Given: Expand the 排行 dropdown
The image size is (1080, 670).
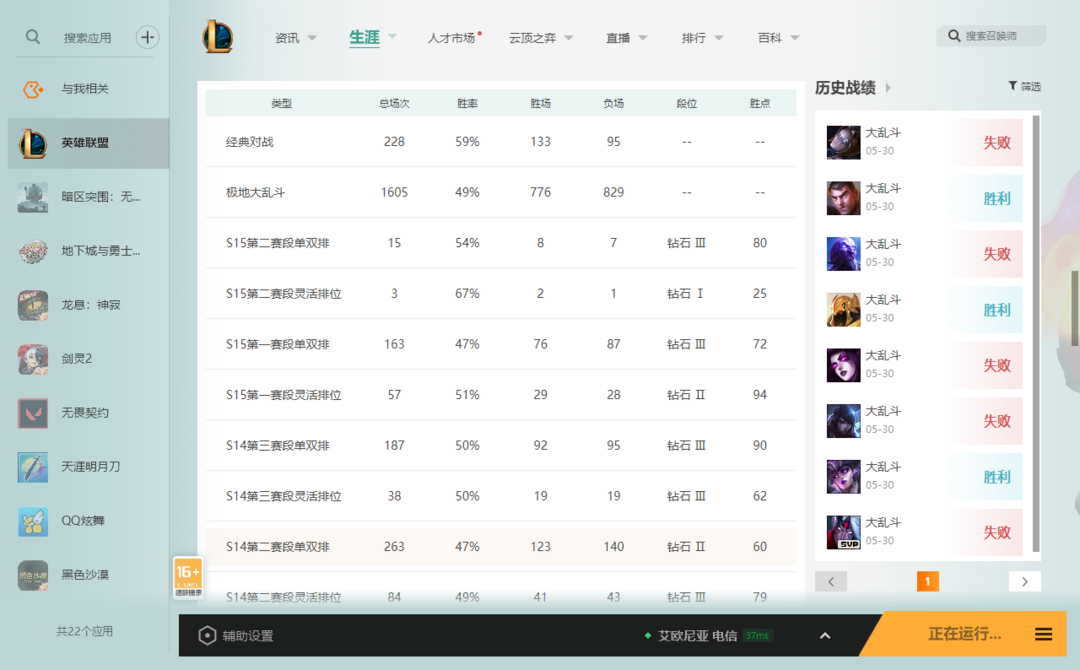Looking at the screenshot, I should tap(719, 38).
